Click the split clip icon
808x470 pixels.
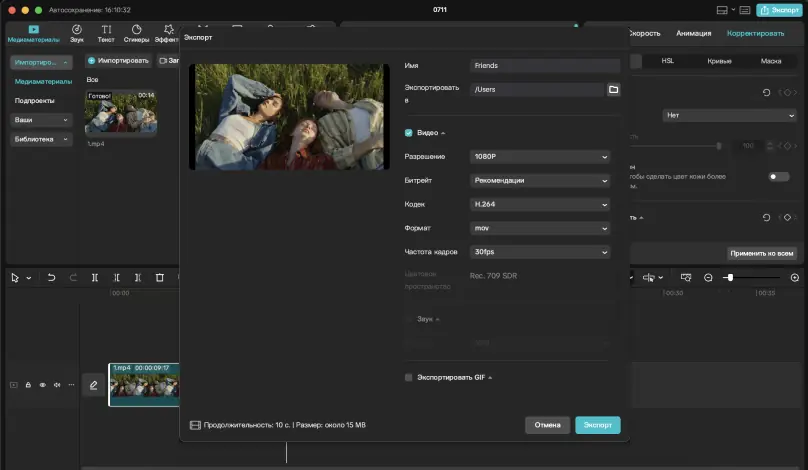point(95,278)
